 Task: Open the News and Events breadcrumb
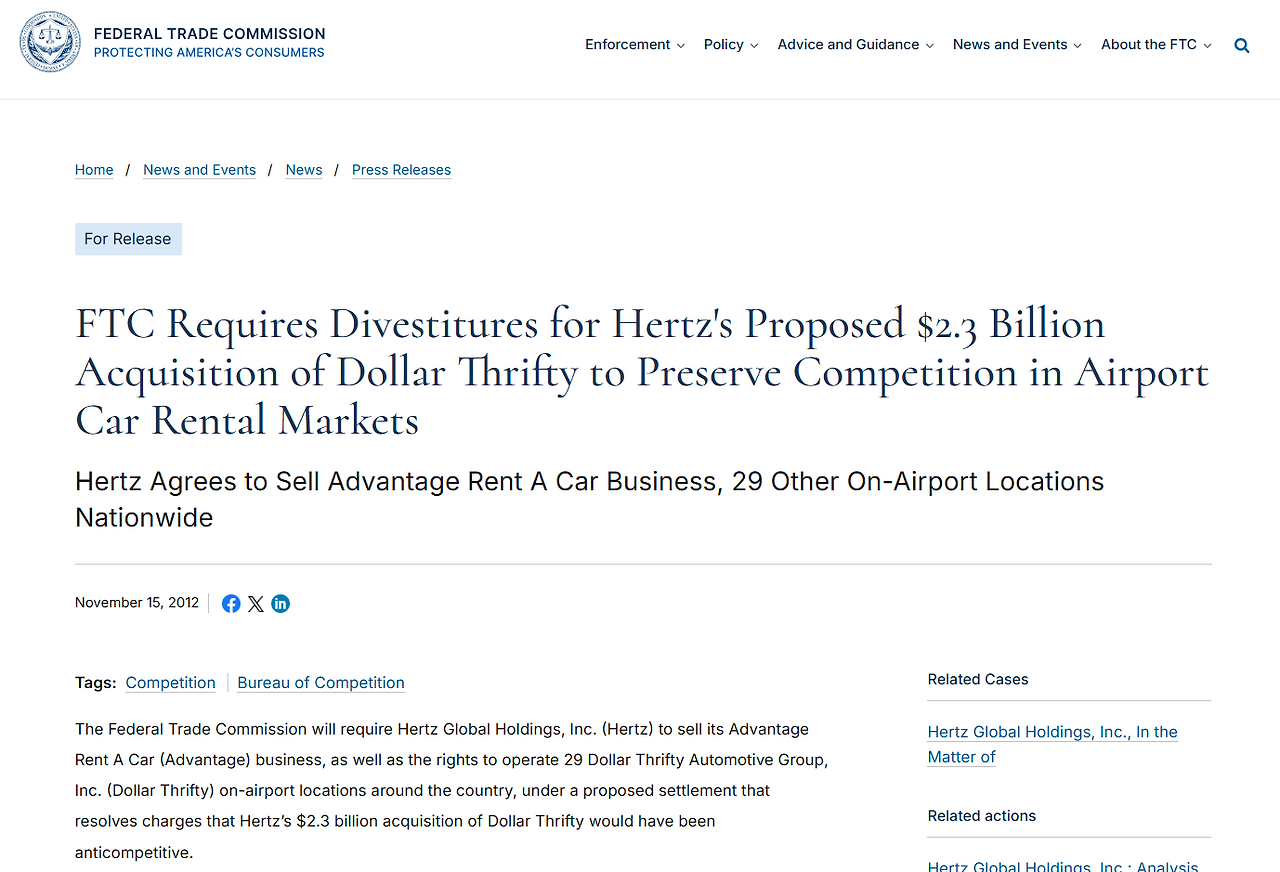(200, 170)
